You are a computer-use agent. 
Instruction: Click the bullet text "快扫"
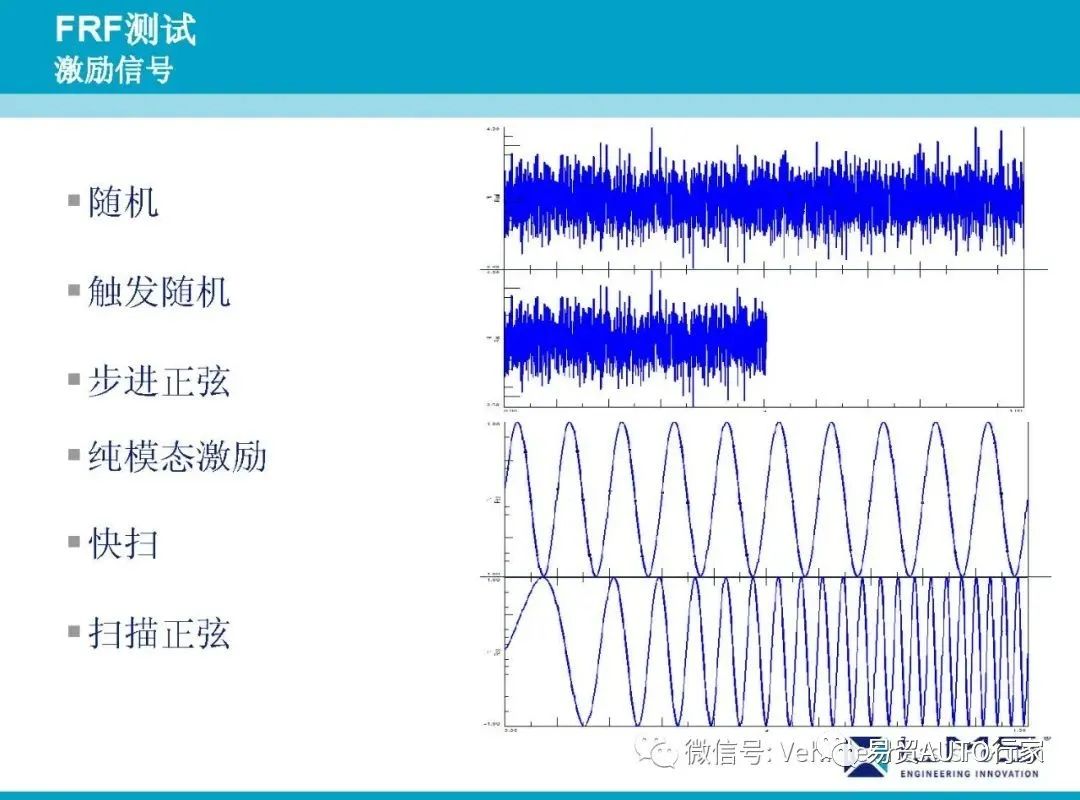123,544
